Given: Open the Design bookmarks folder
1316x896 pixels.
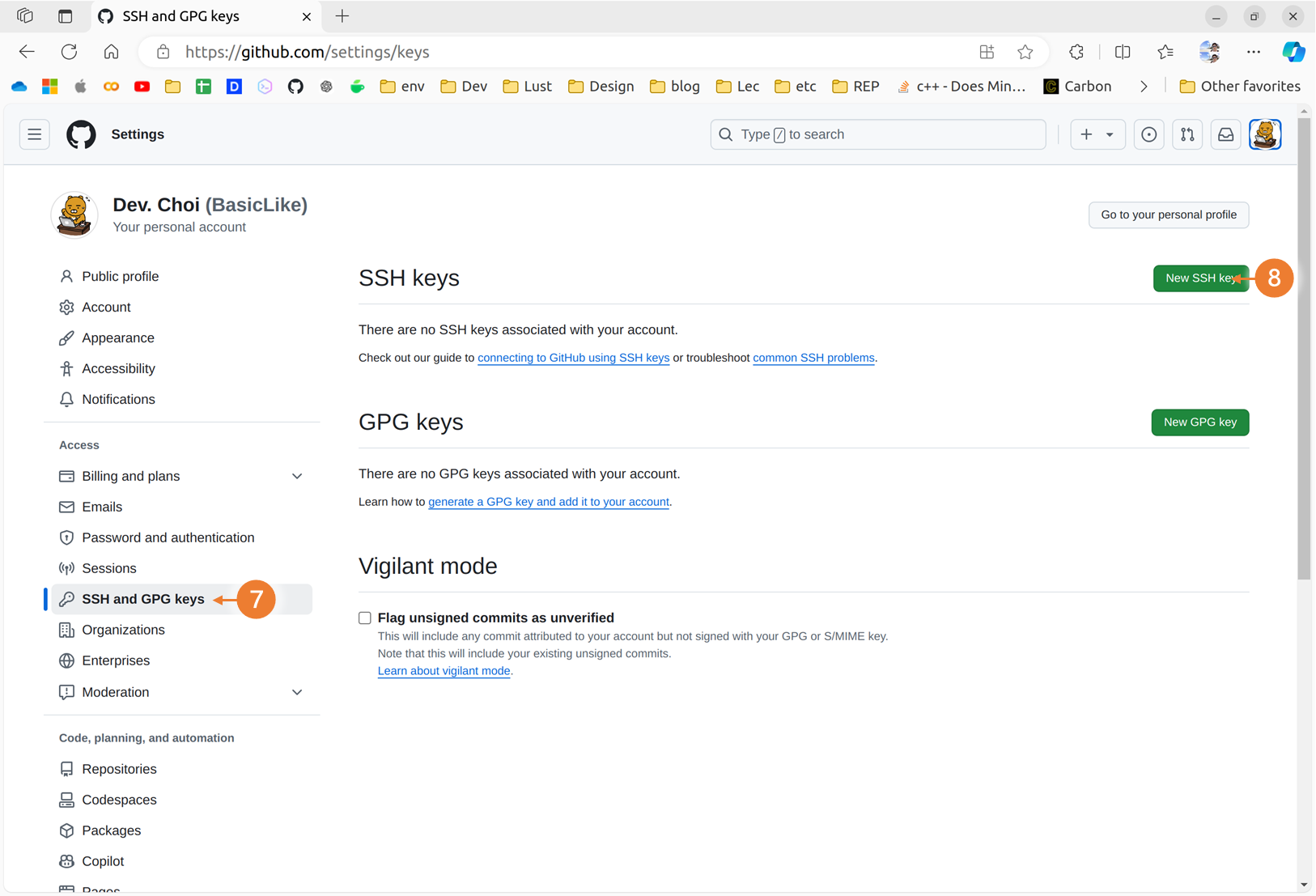Looking at the screenshot, I should [x=601, y=87].
